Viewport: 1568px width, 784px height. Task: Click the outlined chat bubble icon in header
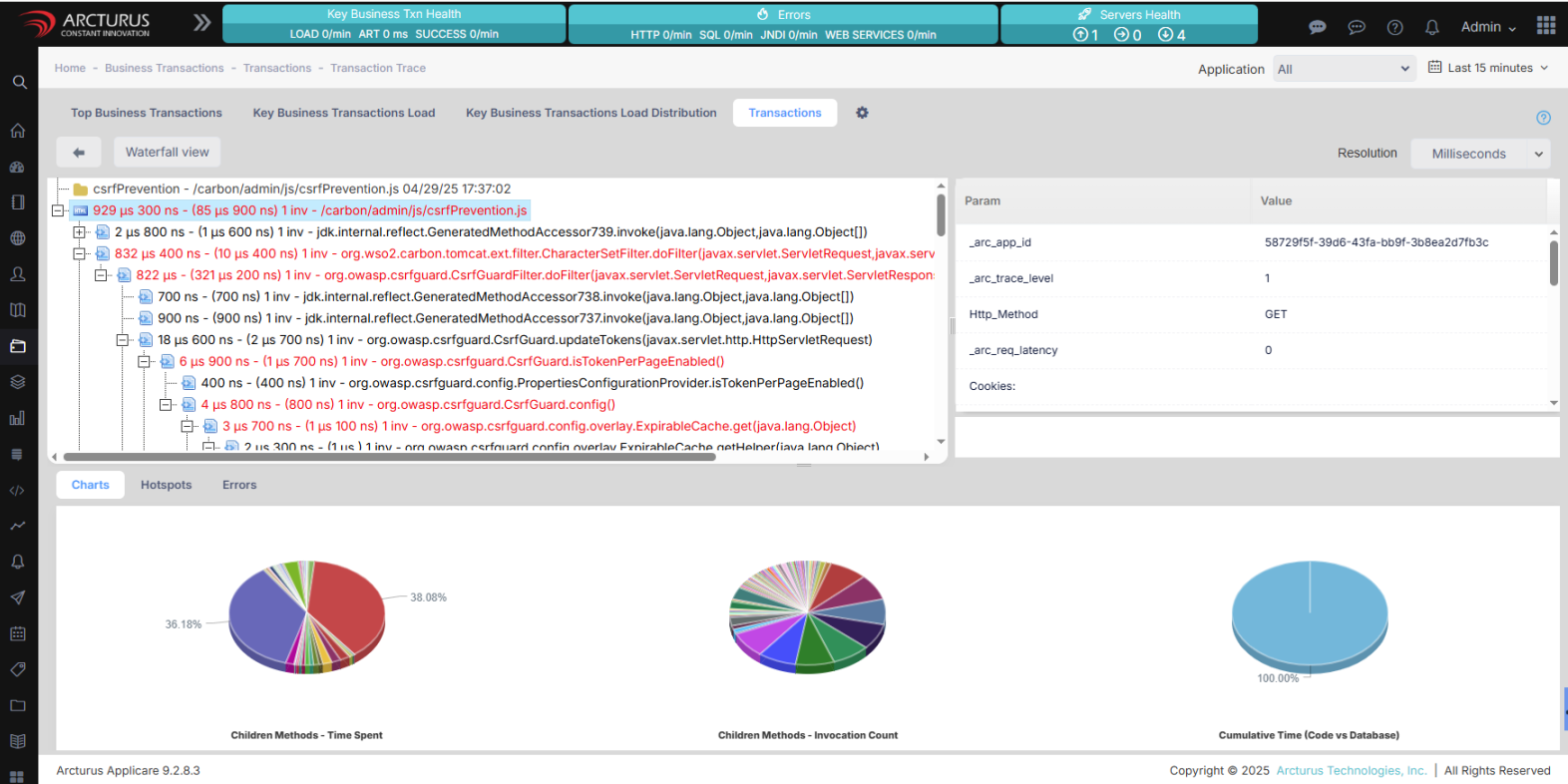click(1357, 27)
